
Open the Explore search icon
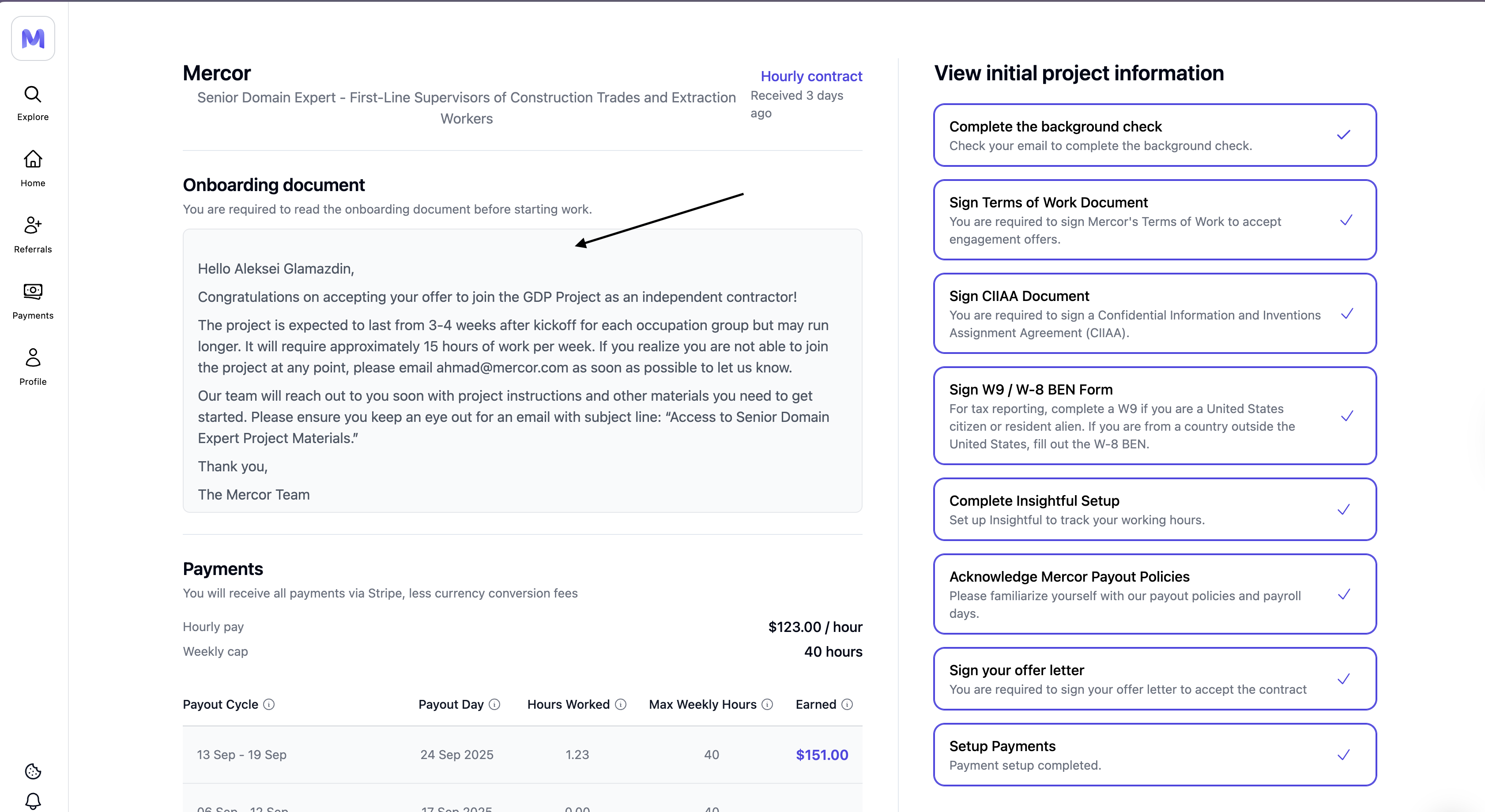[x=33, y=94]
